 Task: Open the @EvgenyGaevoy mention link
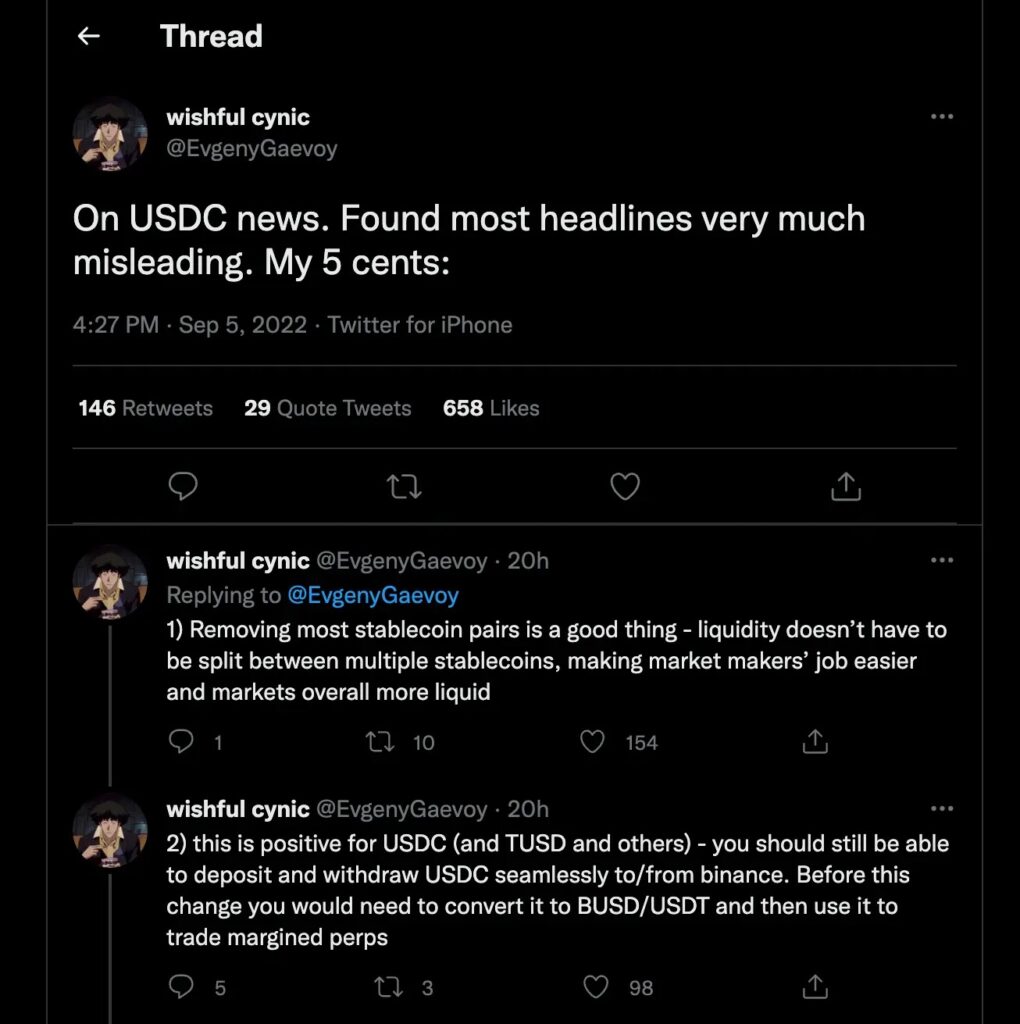pos(372,595)
